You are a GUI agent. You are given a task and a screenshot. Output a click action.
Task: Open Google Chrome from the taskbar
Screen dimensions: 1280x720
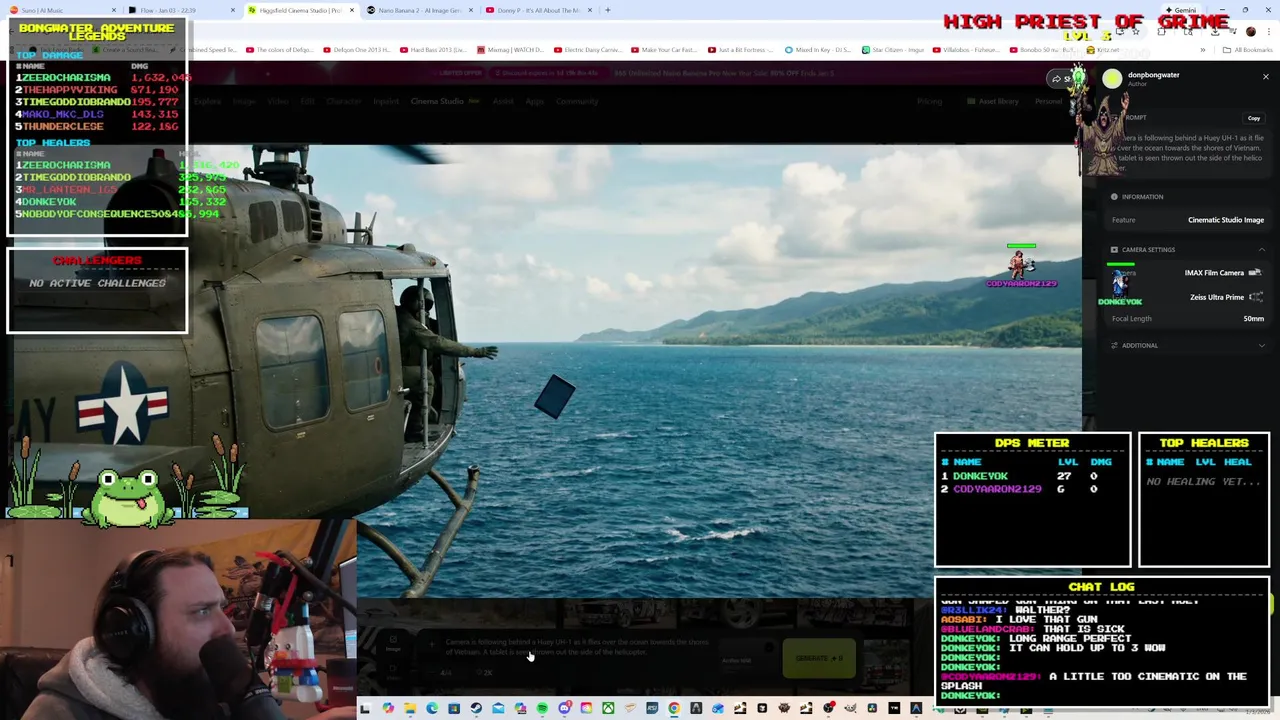point(674,709)
